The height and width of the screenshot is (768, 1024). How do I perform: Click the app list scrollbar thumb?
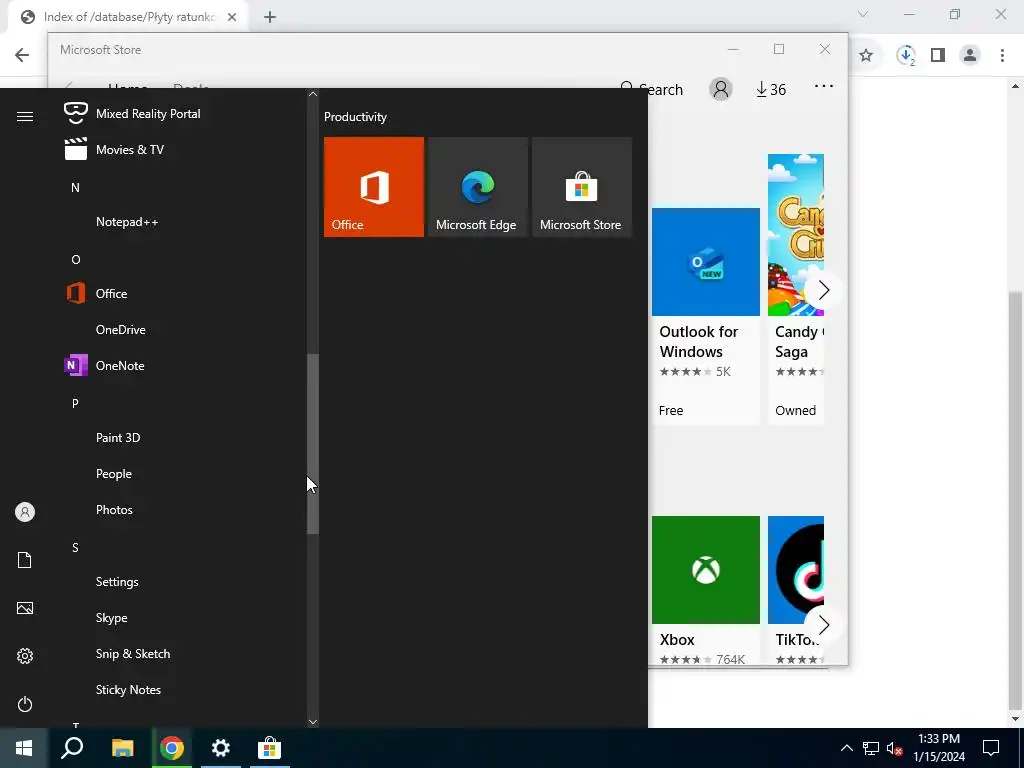coord(313,444)
